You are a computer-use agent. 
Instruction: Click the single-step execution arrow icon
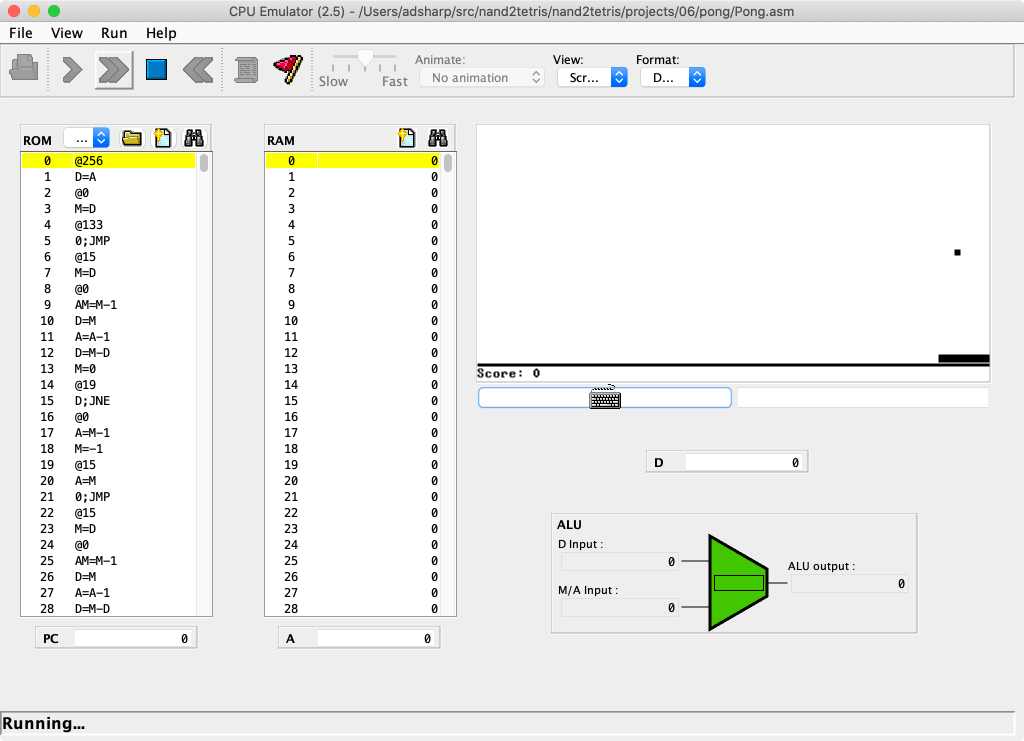[x=70, y=69]
